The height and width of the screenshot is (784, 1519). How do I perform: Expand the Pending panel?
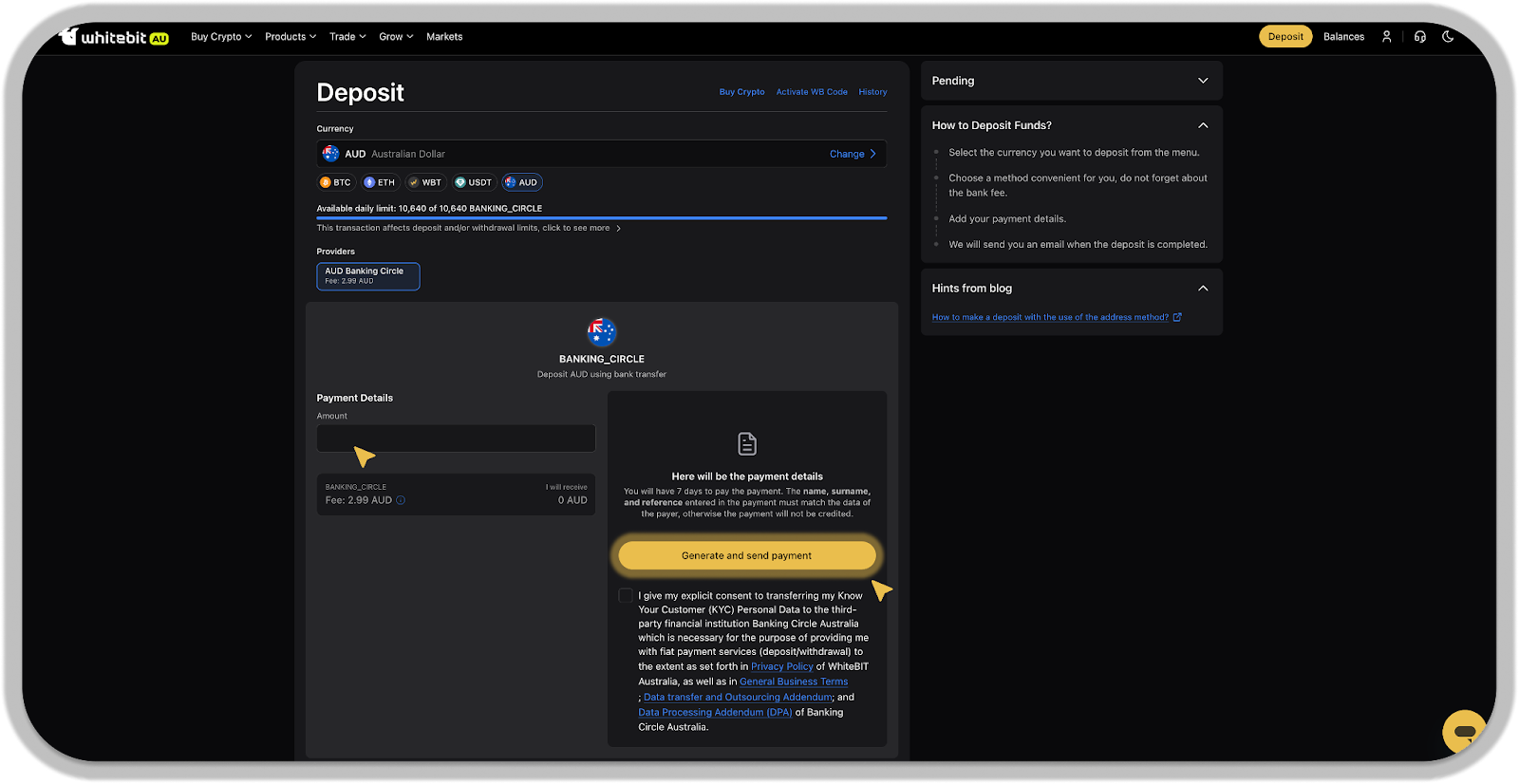1203,81
